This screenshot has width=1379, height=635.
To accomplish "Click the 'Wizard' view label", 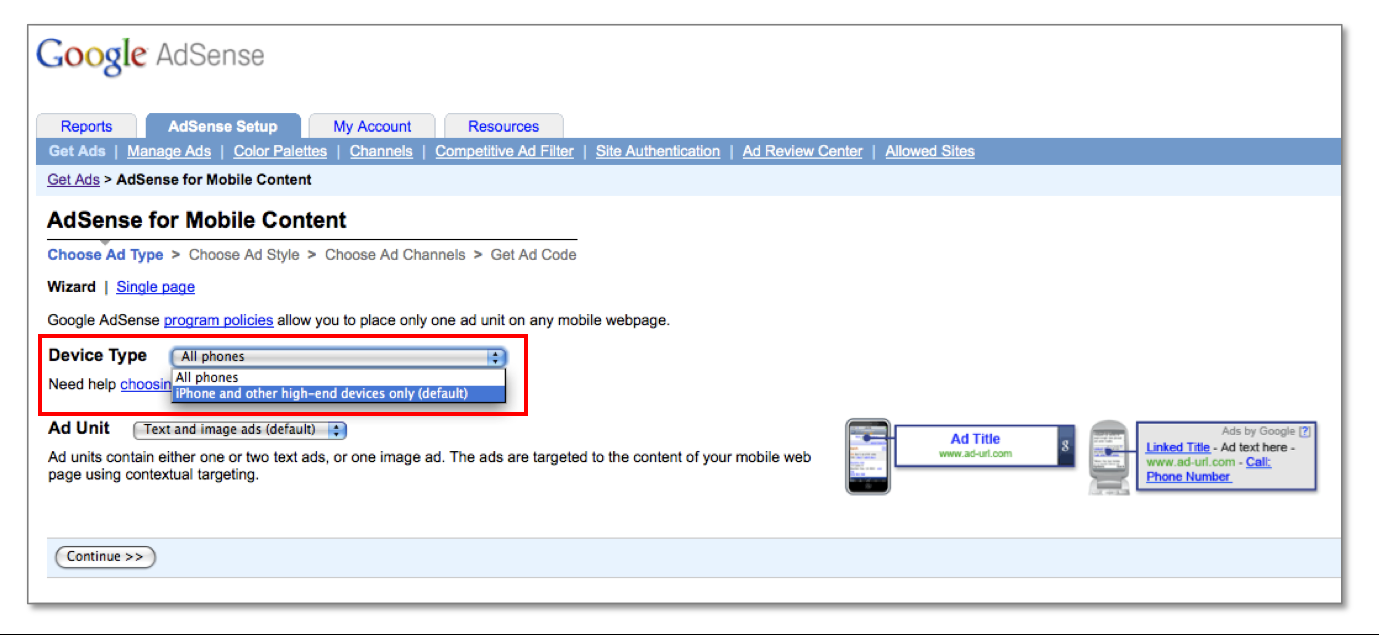I will pos(71,287).
